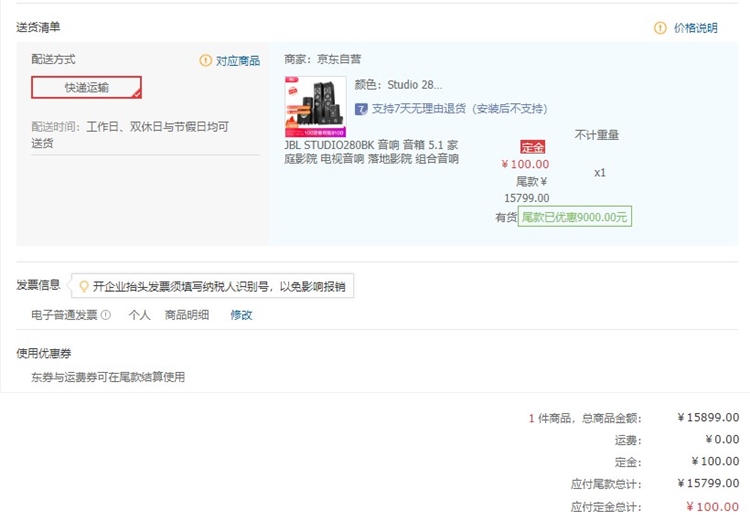This screenshot has height=520, width=750.
Task: Click the red 应付定金总计 ¥100.00 amount
Action: pos(712,507)
